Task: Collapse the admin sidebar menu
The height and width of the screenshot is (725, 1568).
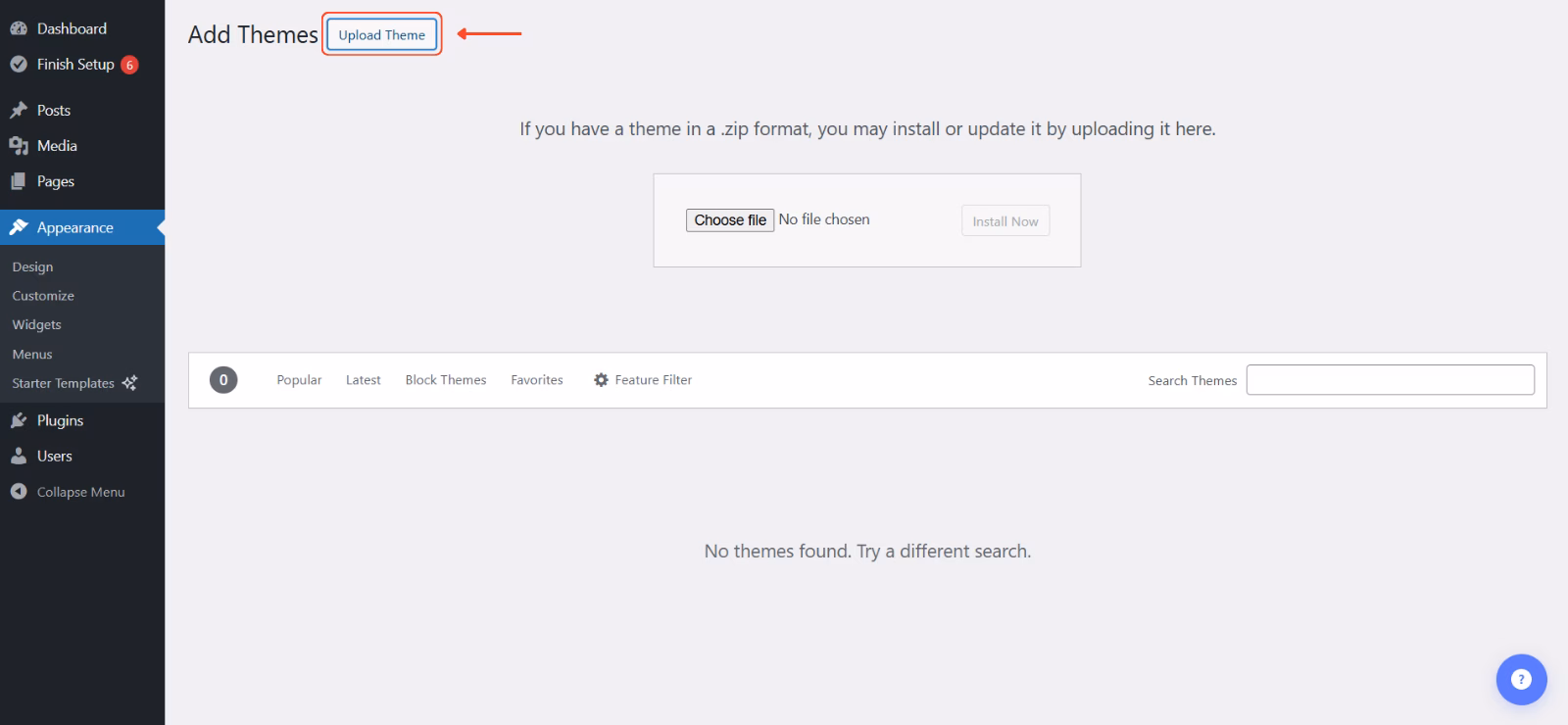Action: coord(80,492)
